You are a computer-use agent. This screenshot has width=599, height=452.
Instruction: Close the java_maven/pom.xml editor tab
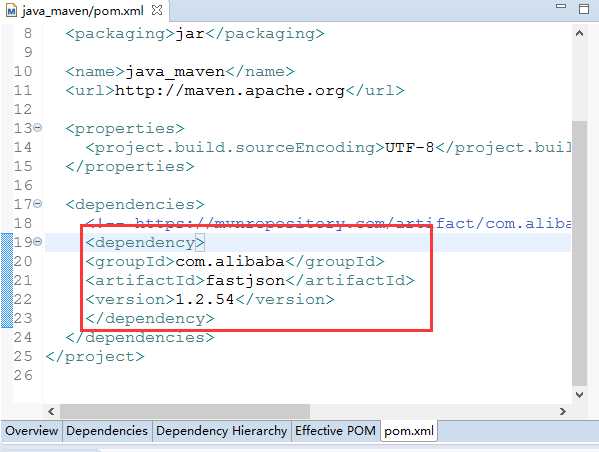click(x=157, y=10)
